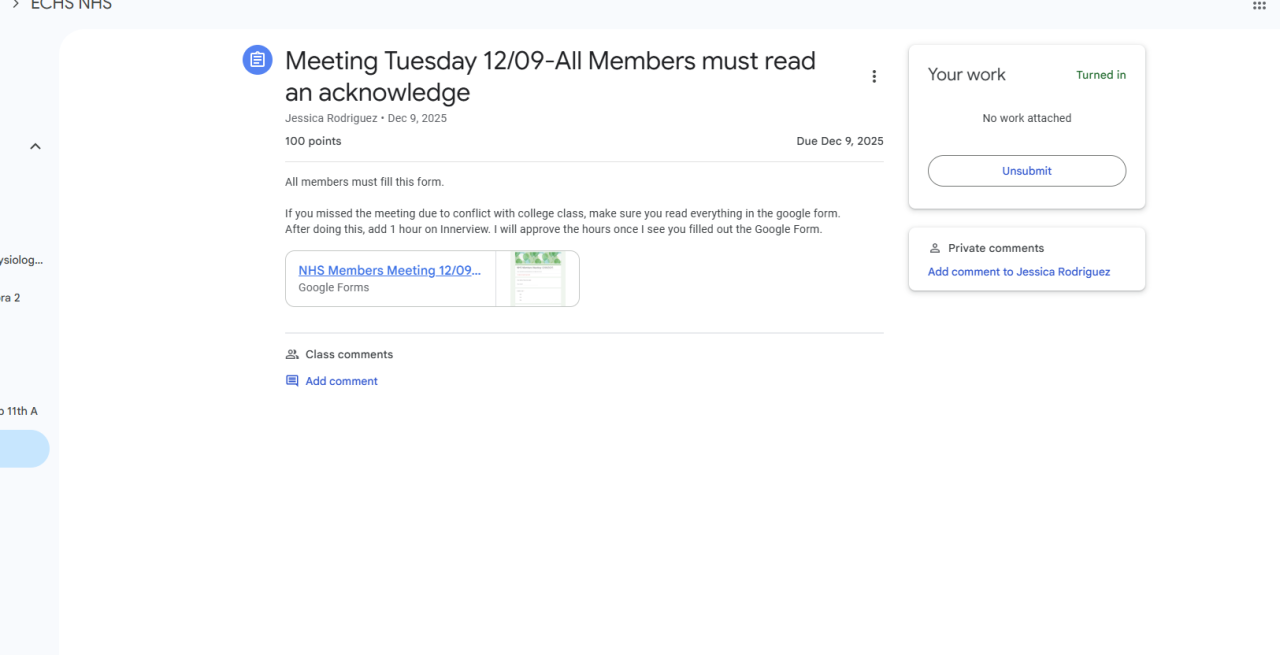
Task: Open the NHS Members Meeting 12/09 form link
Action: point(389,270)
